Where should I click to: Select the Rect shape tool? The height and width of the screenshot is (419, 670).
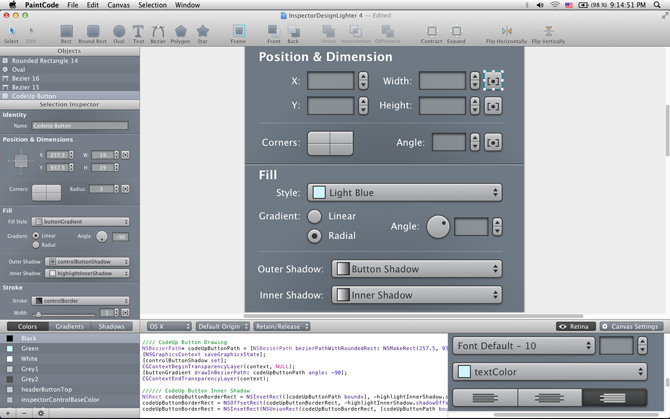click(x=66, y=34)
